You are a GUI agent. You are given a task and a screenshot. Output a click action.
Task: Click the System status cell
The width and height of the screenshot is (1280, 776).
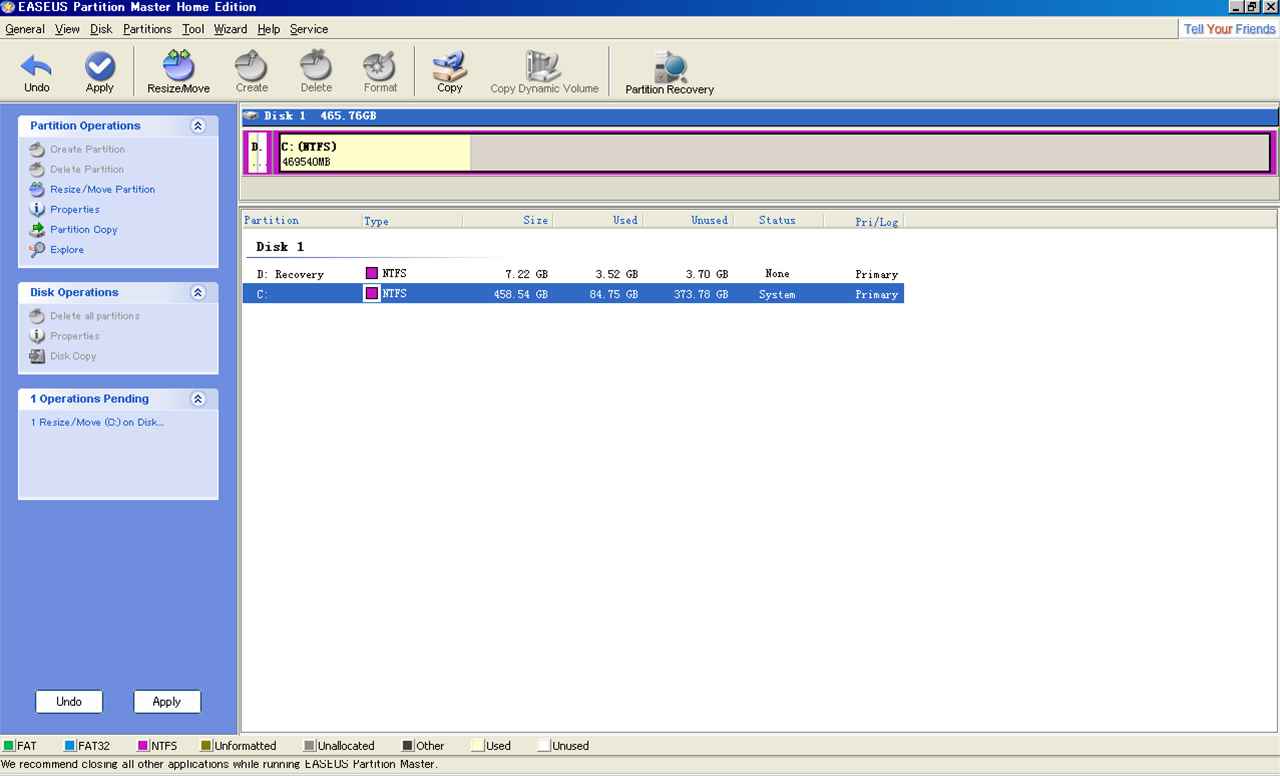pyautogui.click(x=777, y=294)
